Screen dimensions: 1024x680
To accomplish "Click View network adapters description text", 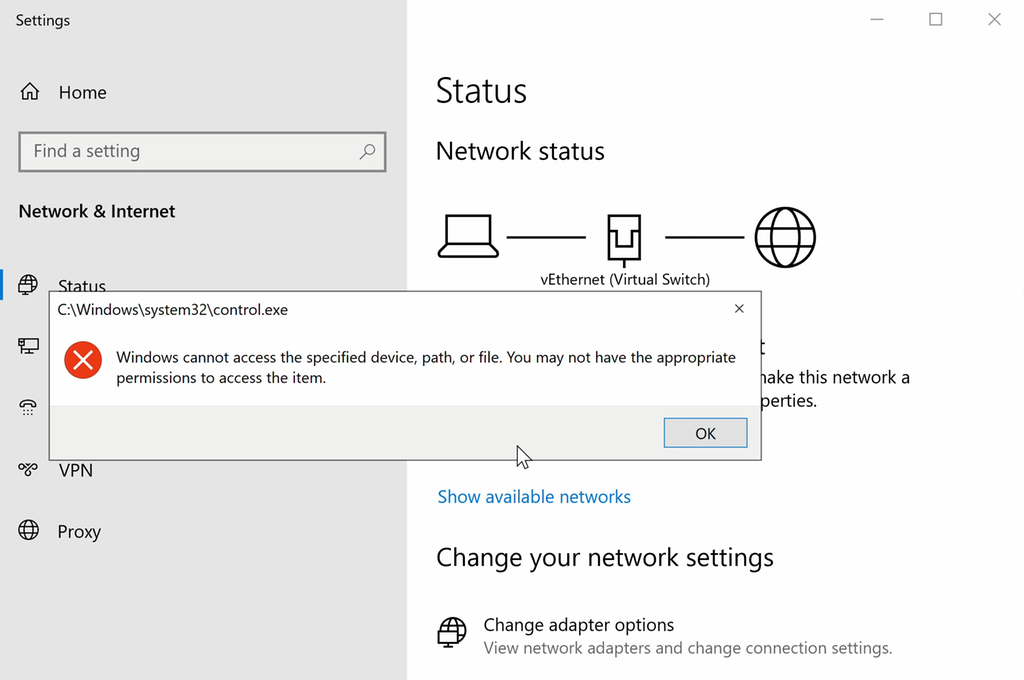I will (x=688, y=648).
